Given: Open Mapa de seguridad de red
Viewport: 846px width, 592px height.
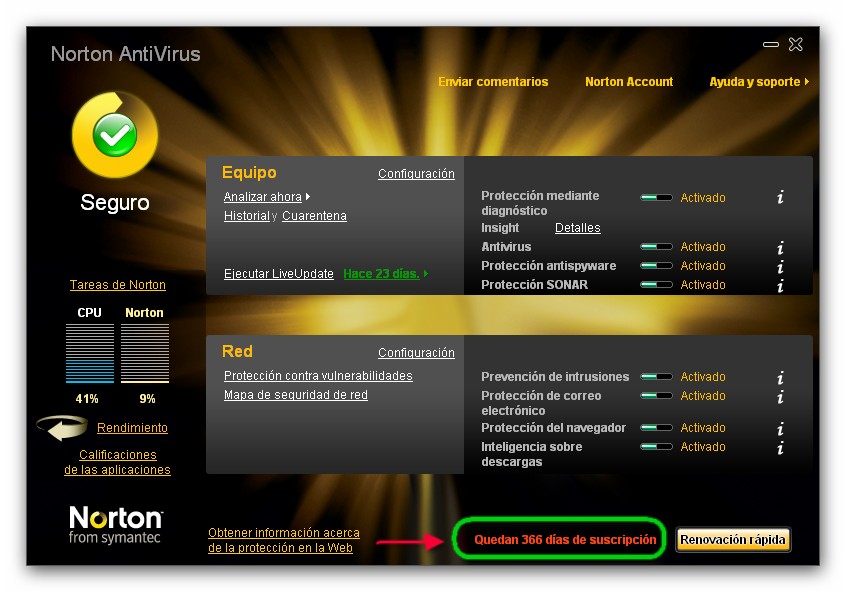Looking at the screenshot, I should tap(295, 395).
